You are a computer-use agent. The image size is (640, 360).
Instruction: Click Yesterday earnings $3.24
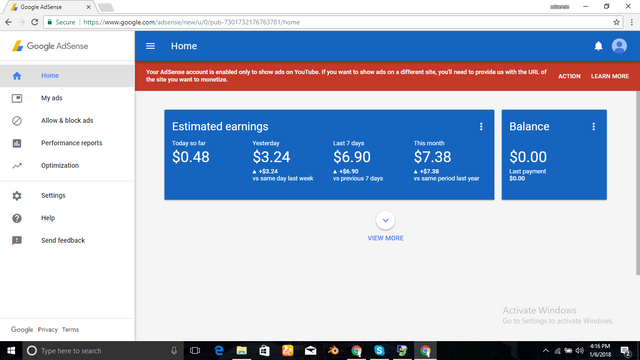tap(271, 157)
